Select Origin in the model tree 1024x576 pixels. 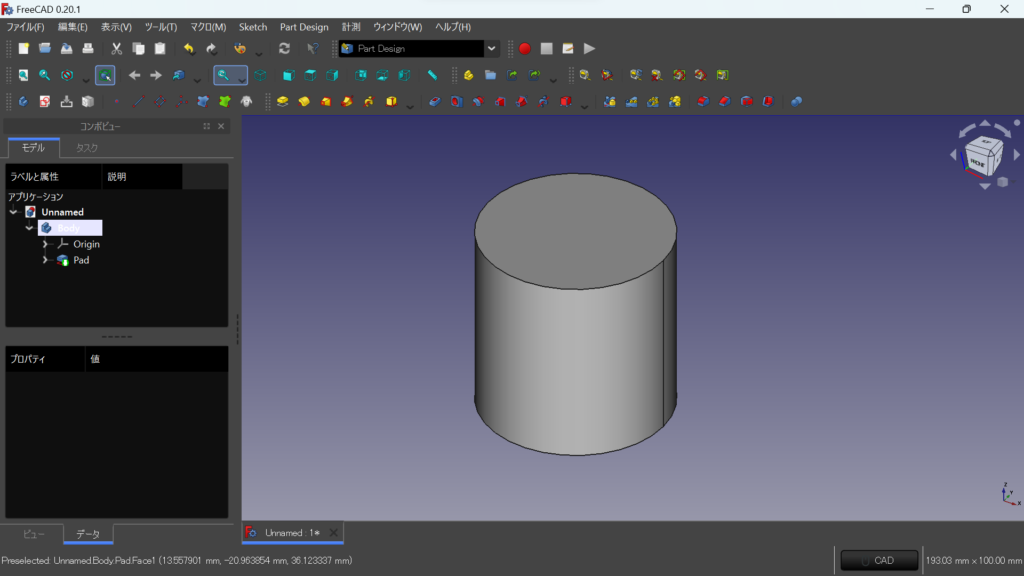(x=86, y=244)
